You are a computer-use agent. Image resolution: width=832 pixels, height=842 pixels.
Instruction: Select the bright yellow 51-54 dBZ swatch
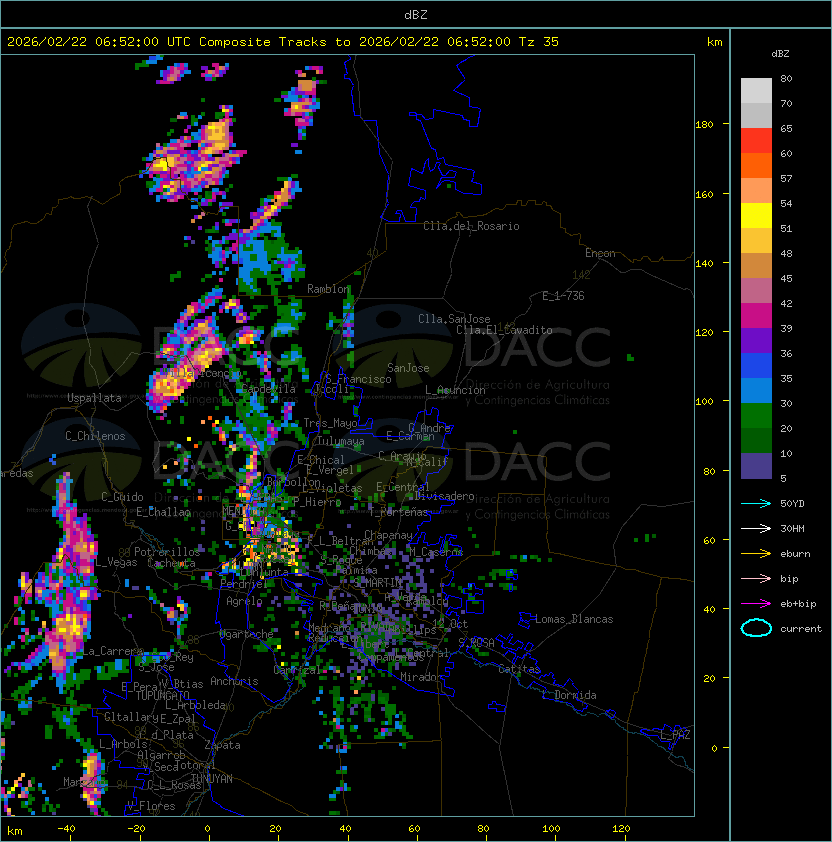[x=756, y=216]
